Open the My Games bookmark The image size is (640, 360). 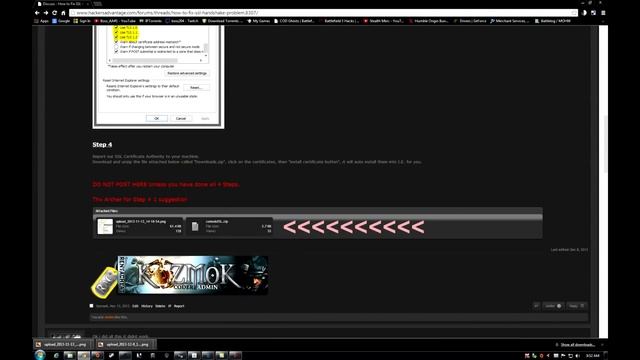(x=258, y=21)
